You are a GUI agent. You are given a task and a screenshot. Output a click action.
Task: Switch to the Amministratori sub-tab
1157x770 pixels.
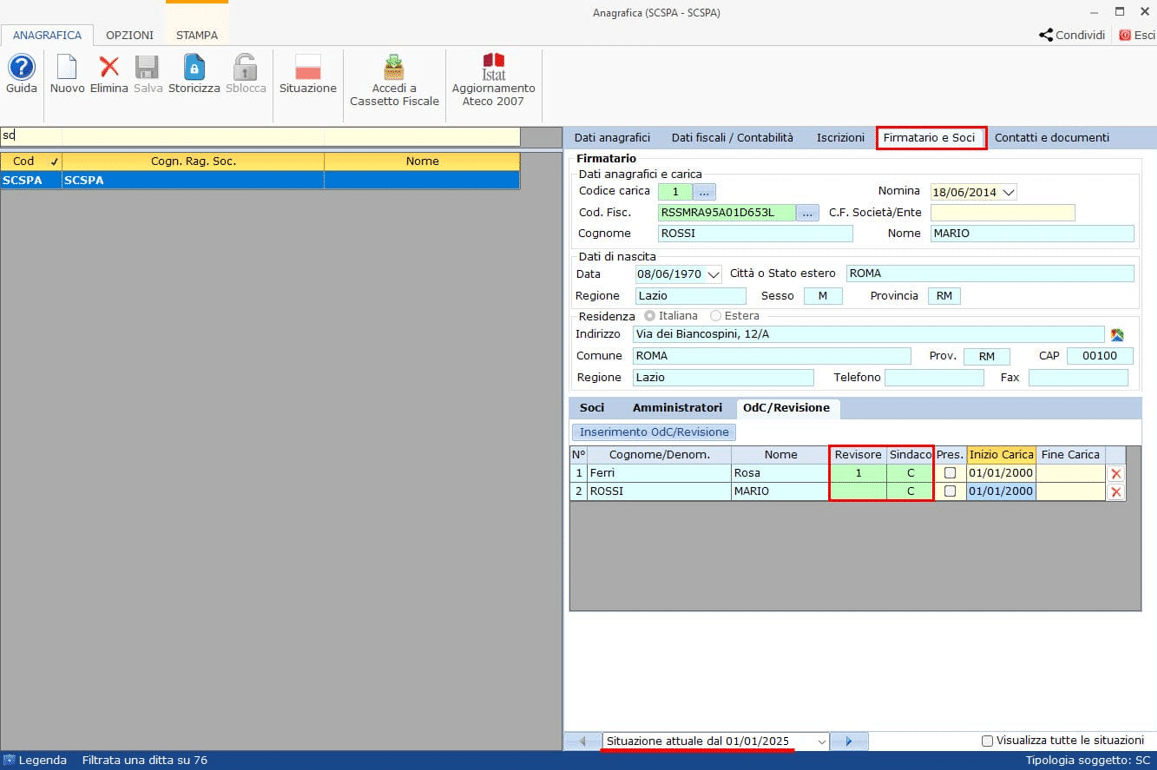coord(677,408)
